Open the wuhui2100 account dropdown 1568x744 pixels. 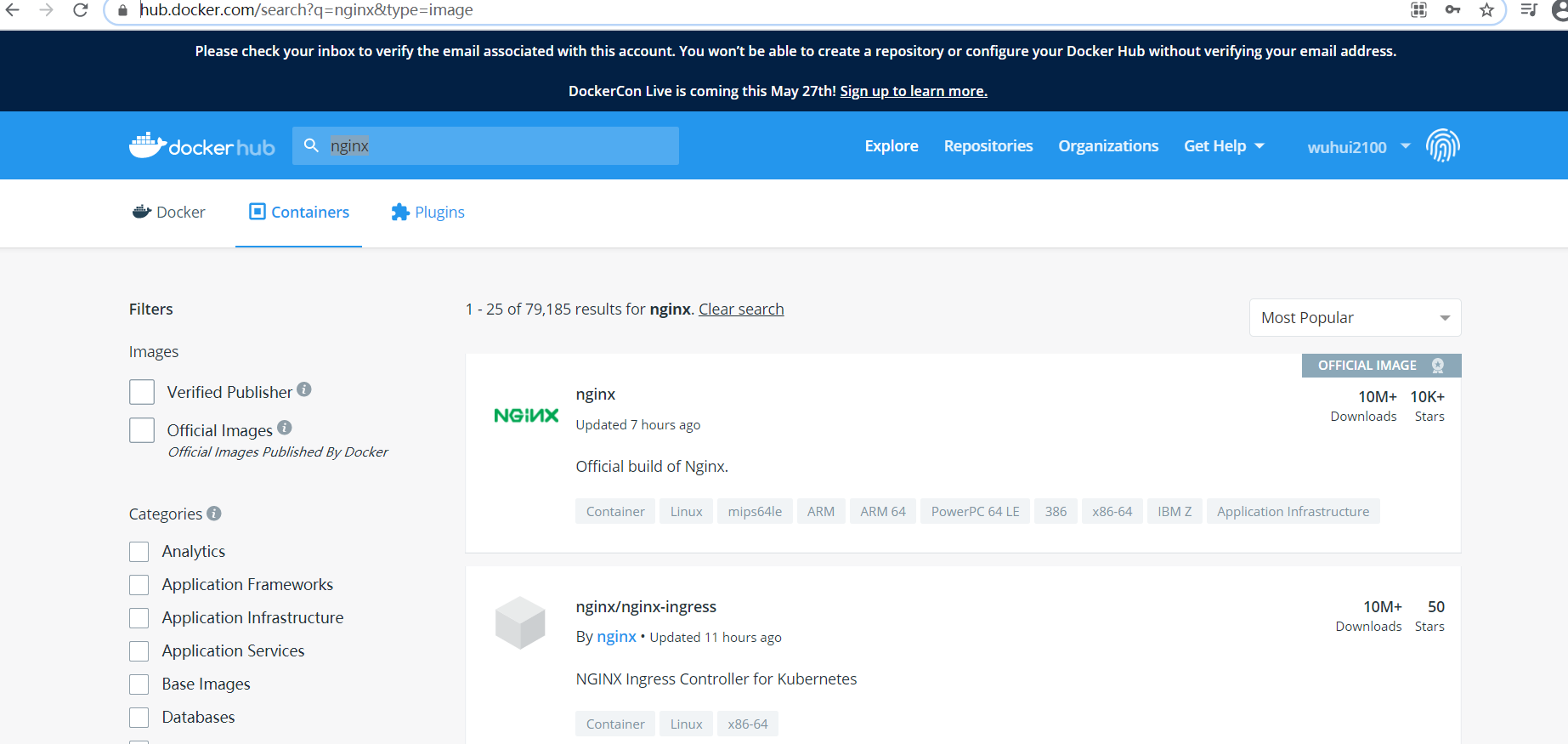coord(1359,147)
